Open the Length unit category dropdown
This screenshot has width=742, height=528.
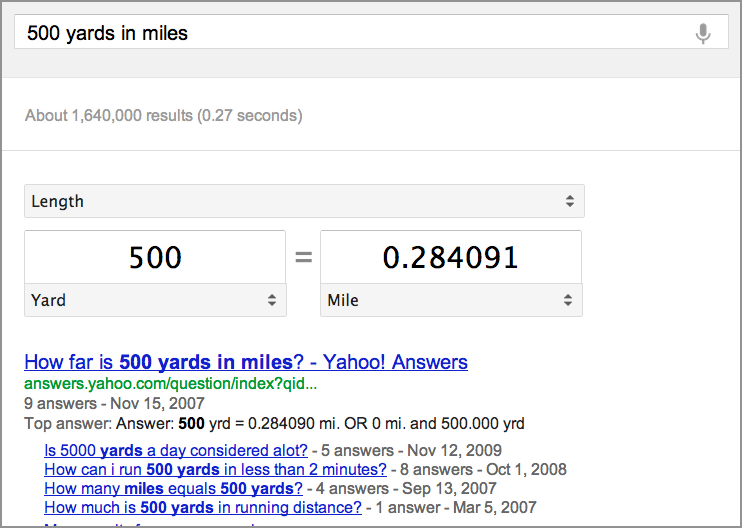304,201
